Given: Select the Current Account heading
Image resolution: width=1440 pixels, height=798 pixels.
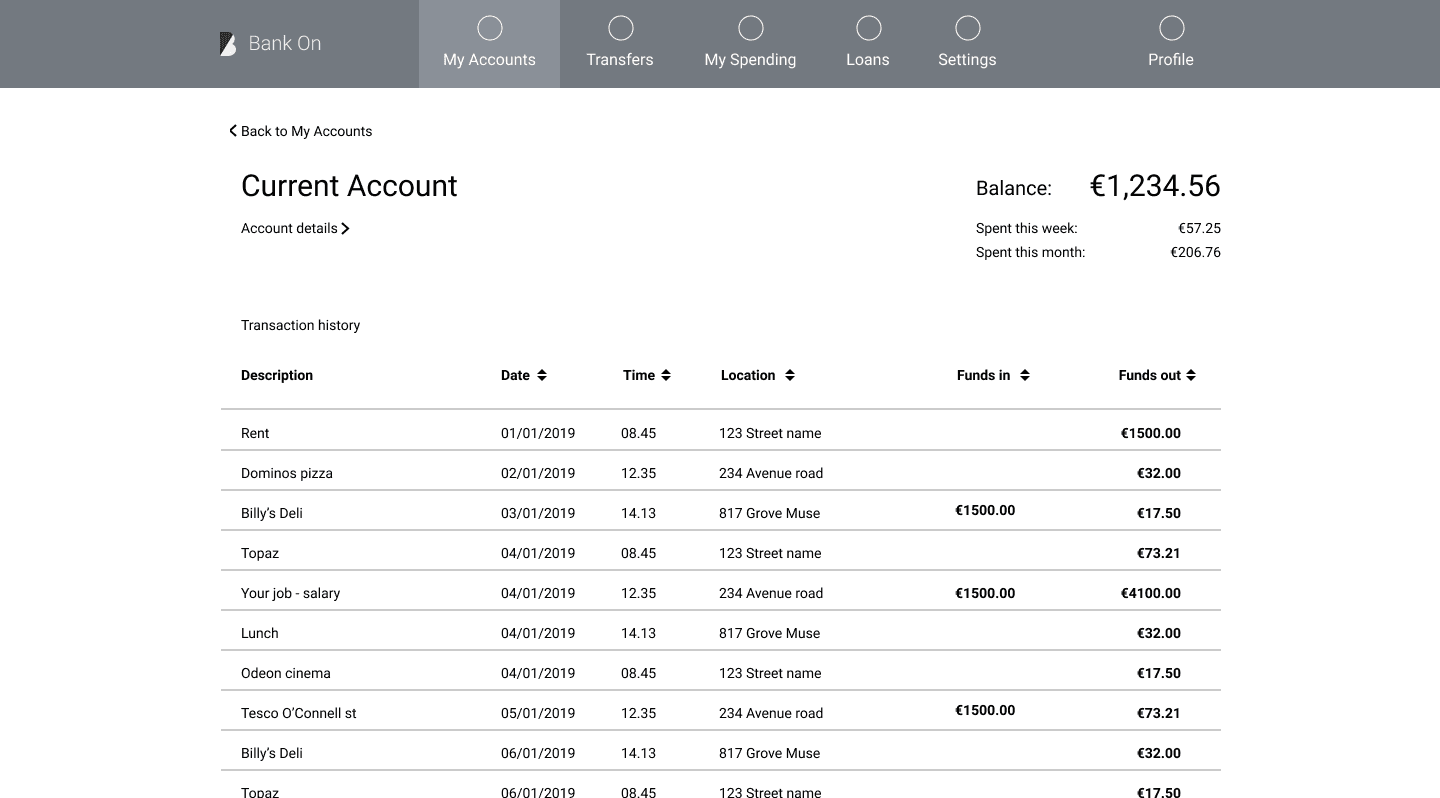Looking at the screenshot, I should tap(349, 186).
